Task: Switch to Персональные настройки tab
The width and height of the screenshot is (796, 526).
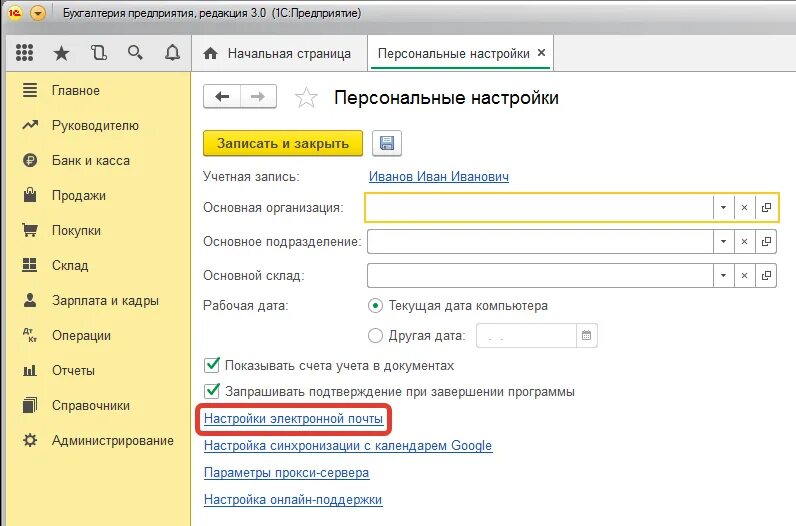Action: (453, 53)
